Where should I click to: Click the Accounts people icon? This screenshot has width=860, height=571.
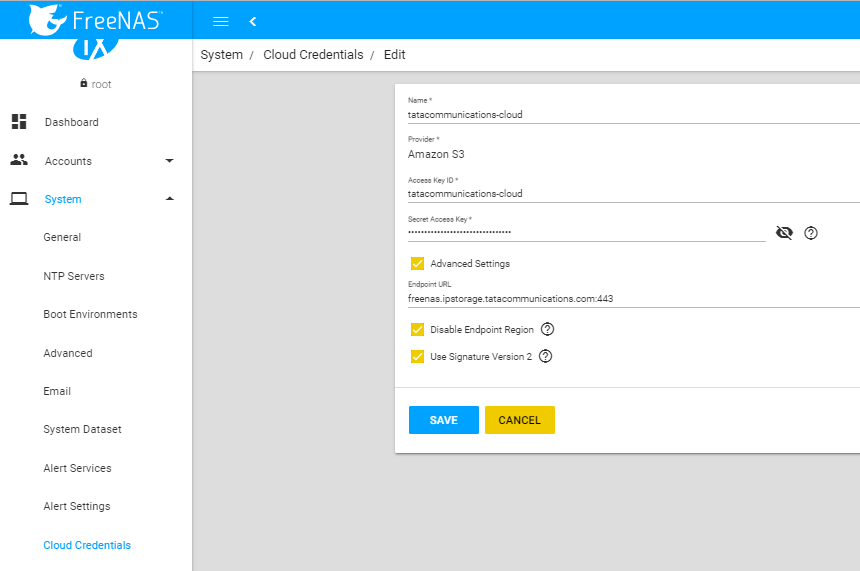[x=19, y=160]
